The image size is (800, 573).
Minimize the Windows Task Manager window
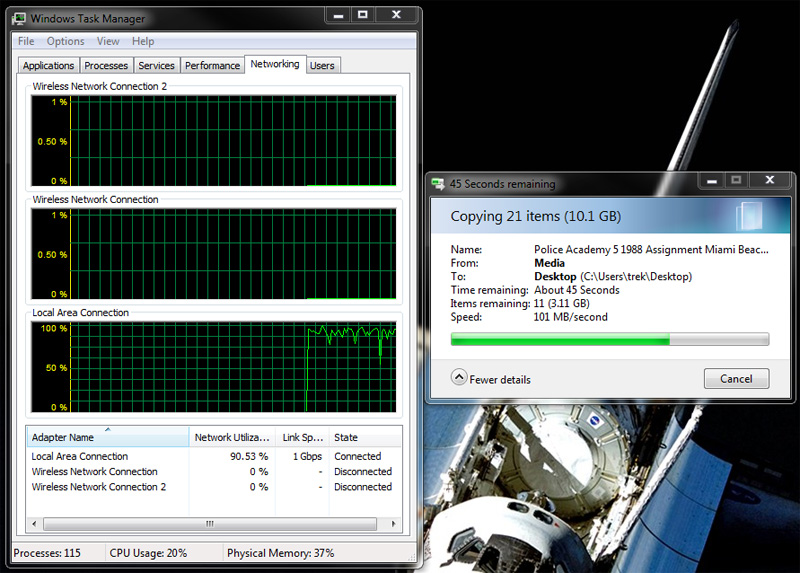point(338,15)
